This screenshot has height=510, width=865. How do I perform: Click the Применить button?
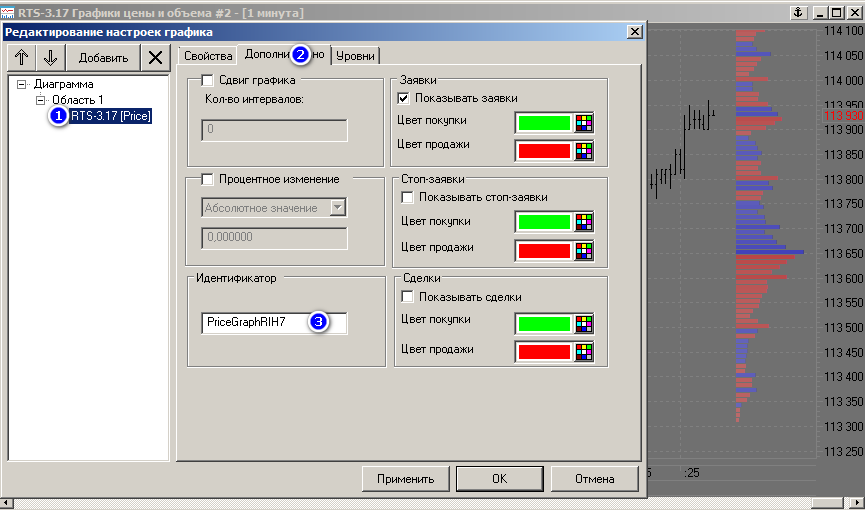405,479
